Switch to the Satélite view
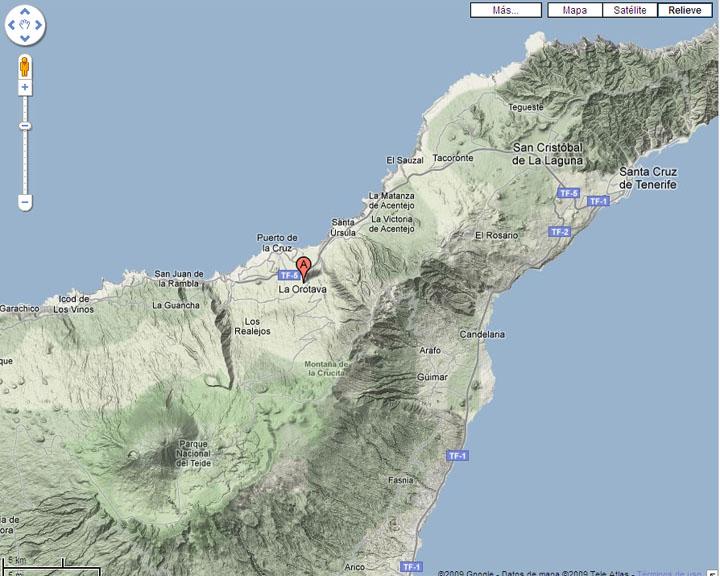 630,10
